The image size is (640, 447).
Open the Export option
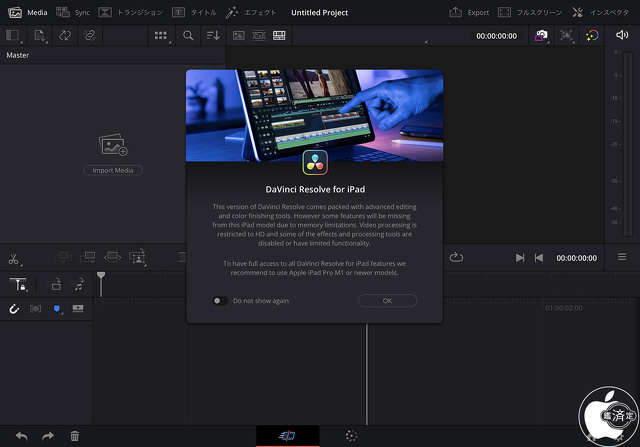click(470, 12)
